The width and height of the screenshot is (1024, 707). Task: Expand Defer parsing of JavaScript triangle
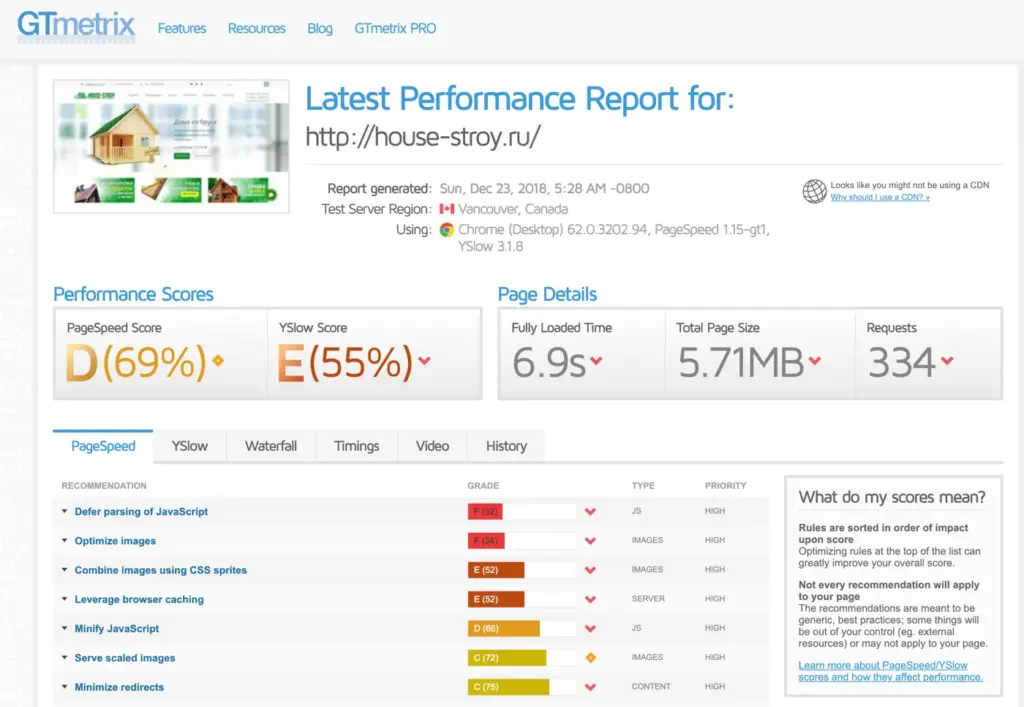[x=65, y=511]
